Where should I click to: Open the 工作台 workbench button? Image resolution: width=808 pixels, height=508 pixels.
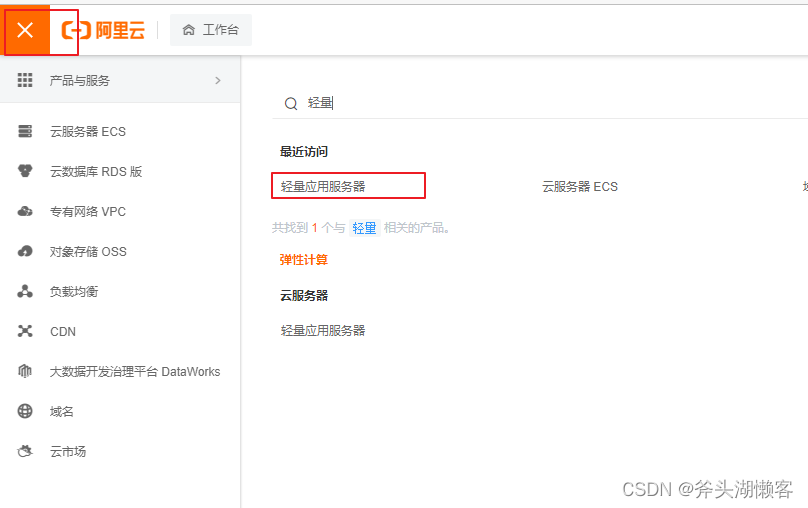point(211,30)
